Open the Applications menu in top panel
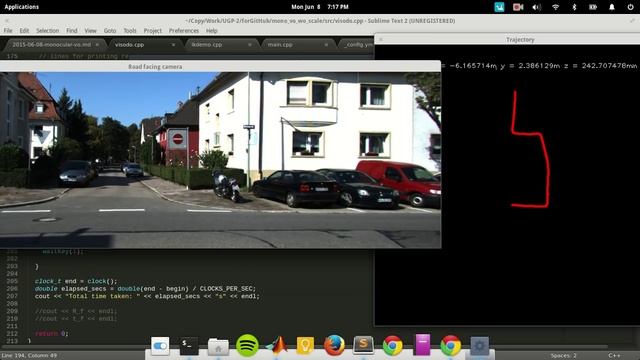 22,7
